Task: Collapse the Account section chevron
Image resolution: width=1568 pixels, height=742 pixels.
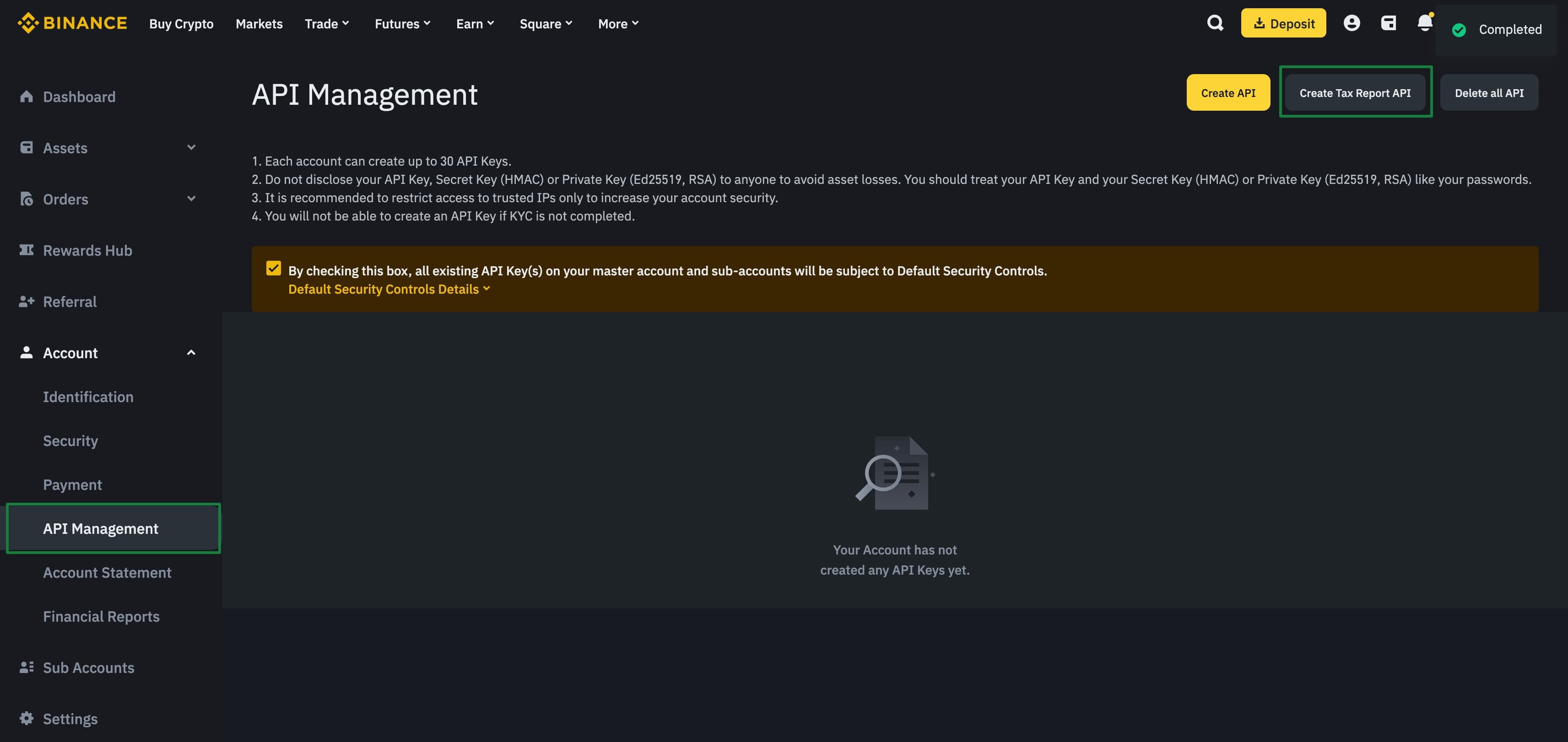Action: click(x=191, y=353)
